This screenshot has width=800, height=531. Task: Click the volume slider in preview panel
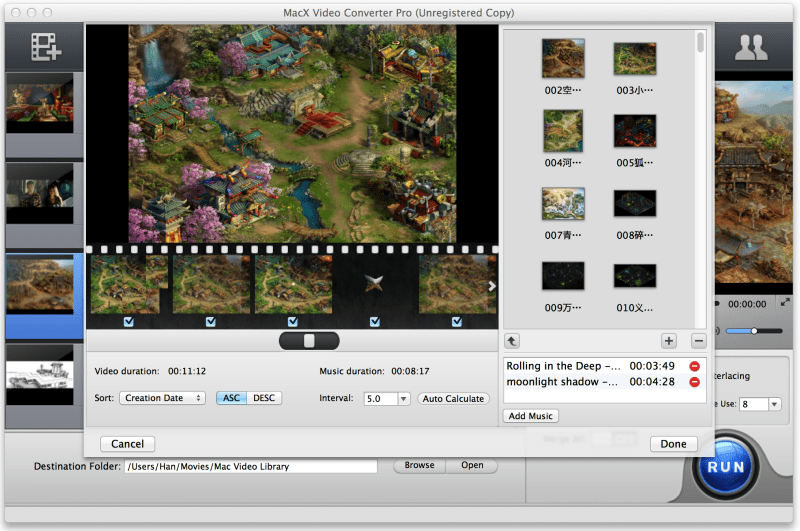[x=754, y=331]
